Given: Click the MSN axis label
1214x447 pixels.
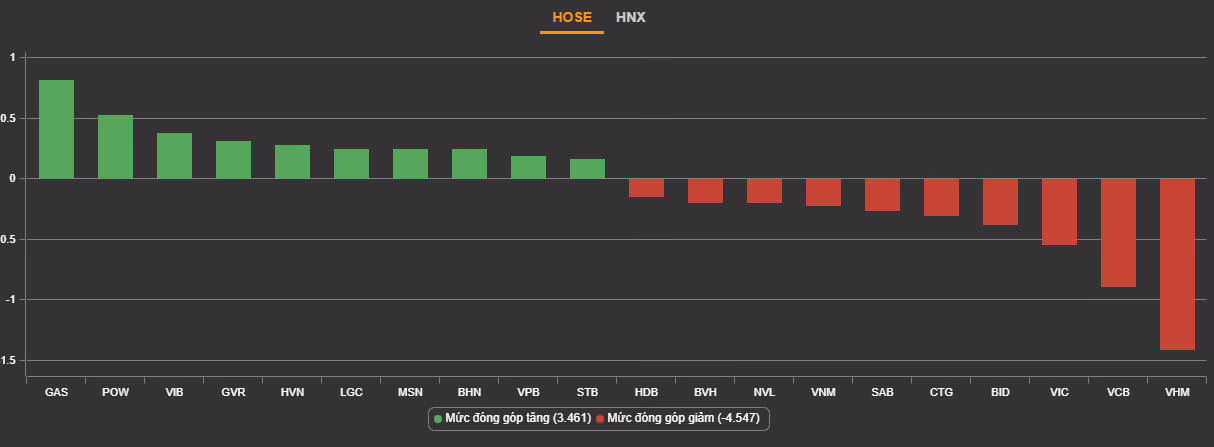Looking at the screenshot, I should (410, 393).
